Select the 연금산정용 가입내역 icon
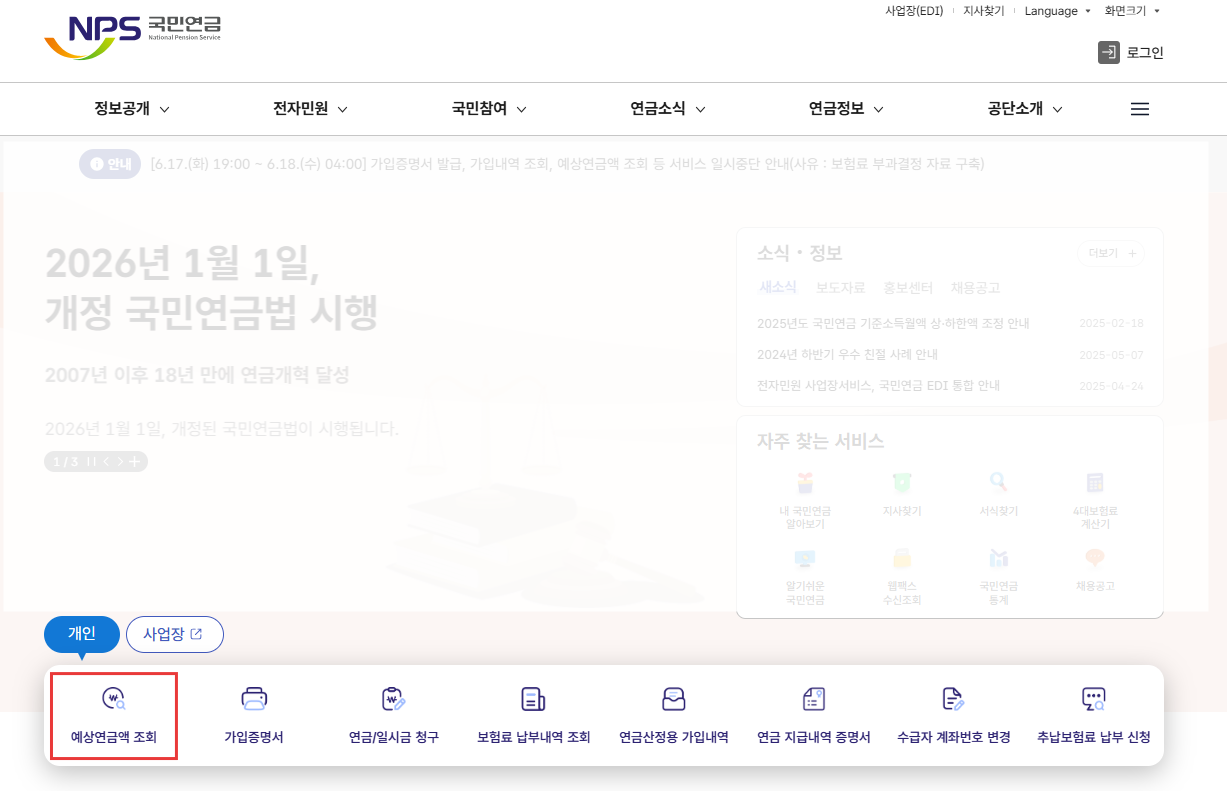This screenshot has width=1227, height=791. [x=673, y=713]
